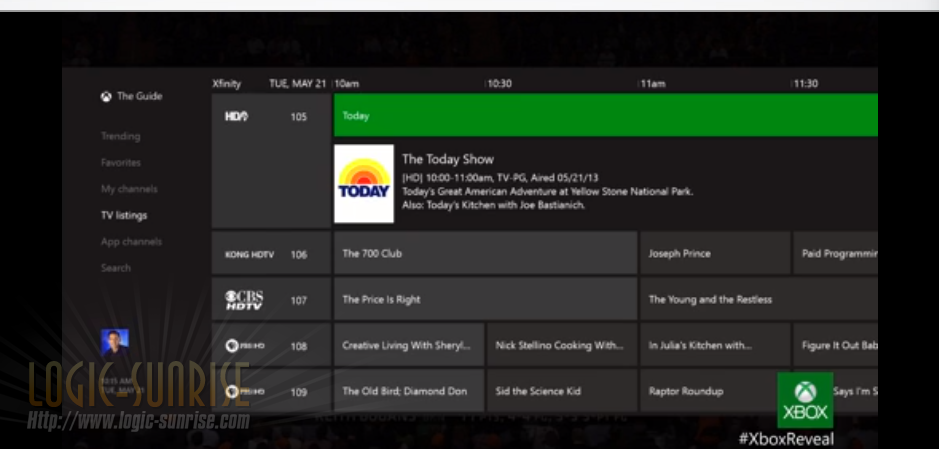The height and width of the screenshot is (449, 939).
Task: Click the 10:30 time marker in header
Action: [499, 84]
